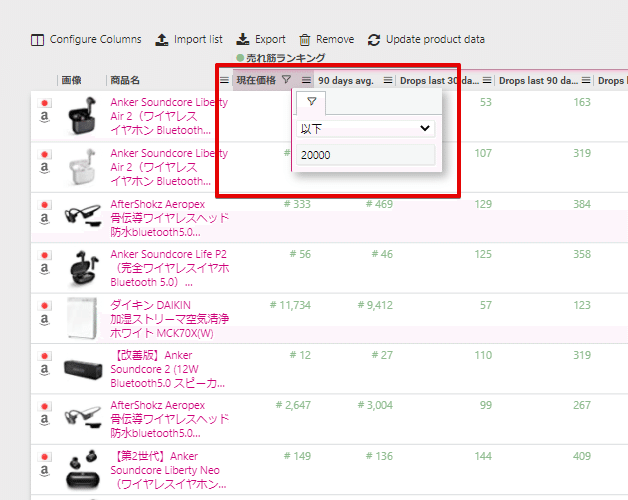The height and width of the screenshot is (500, 628).
Task: Click Import list
Action: pos(189,40)
